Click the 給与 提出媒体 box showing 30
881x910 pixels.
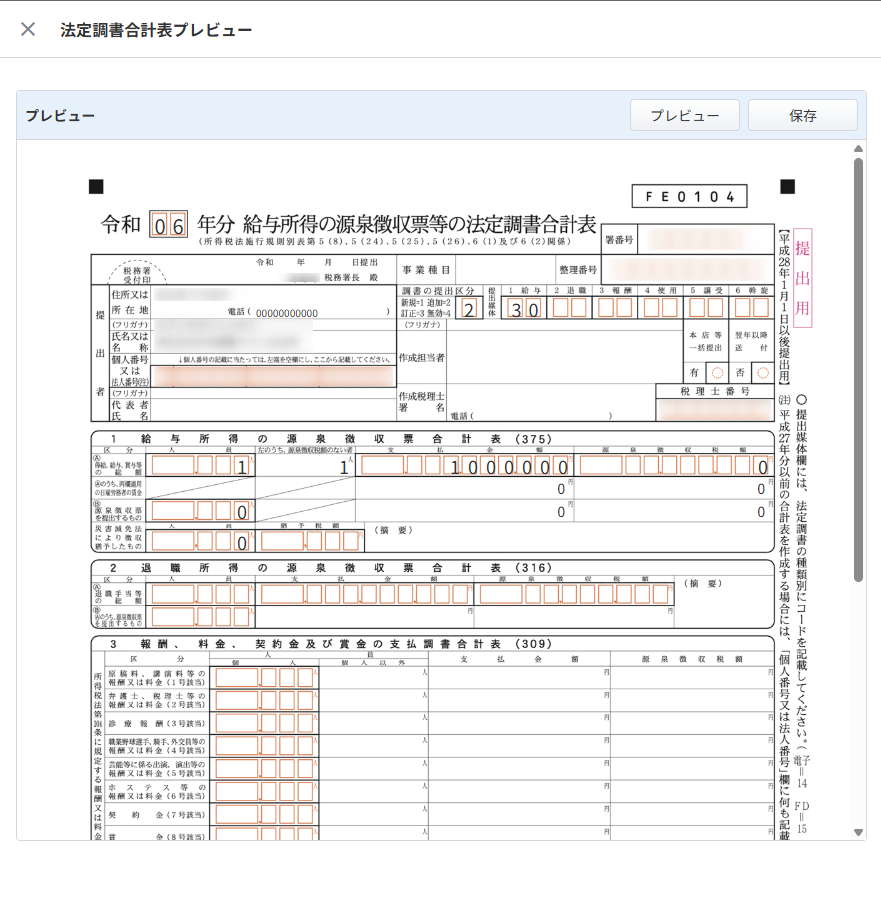coord(526,308)
